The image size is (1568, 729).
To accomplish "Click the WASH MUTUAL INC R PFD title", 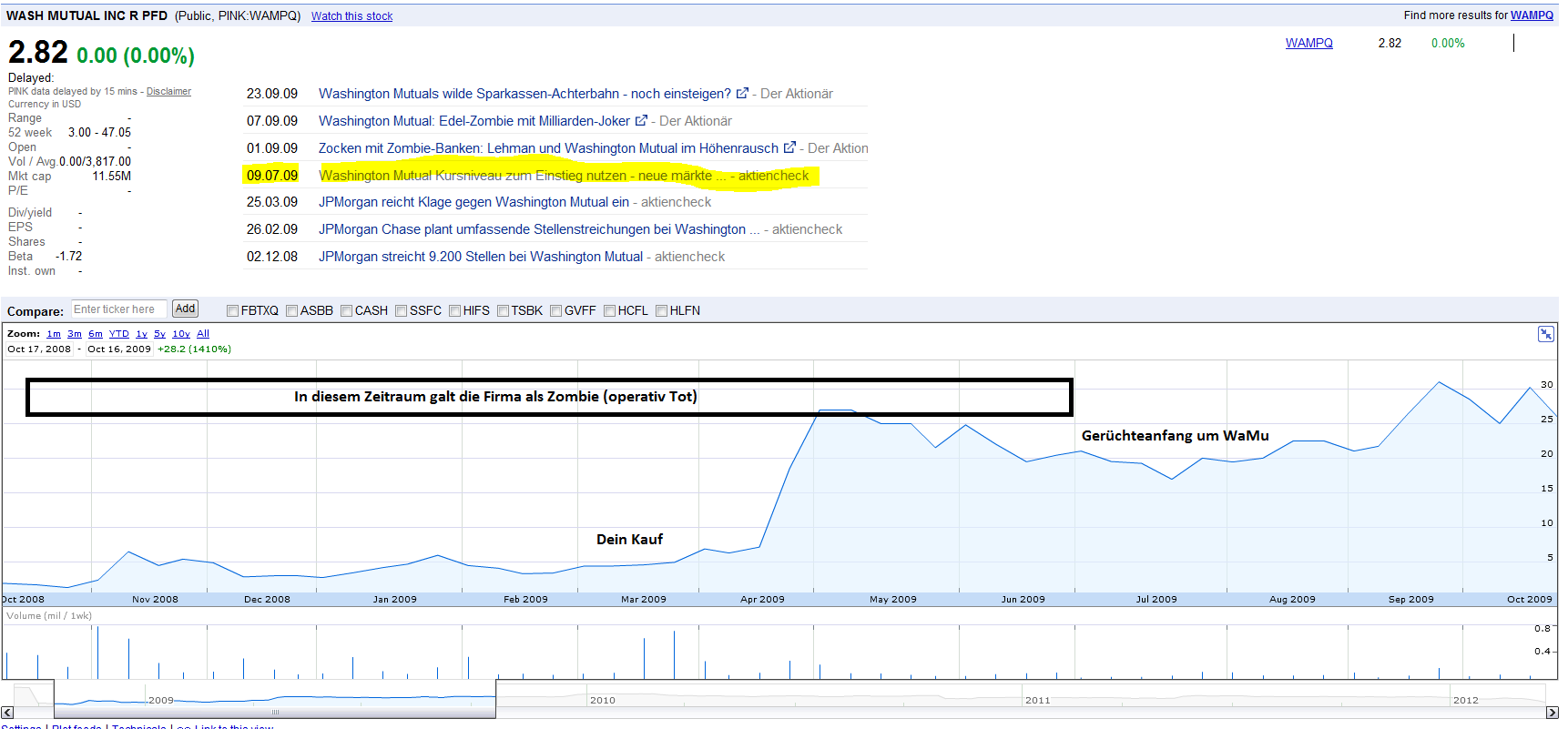I will 87,15.
